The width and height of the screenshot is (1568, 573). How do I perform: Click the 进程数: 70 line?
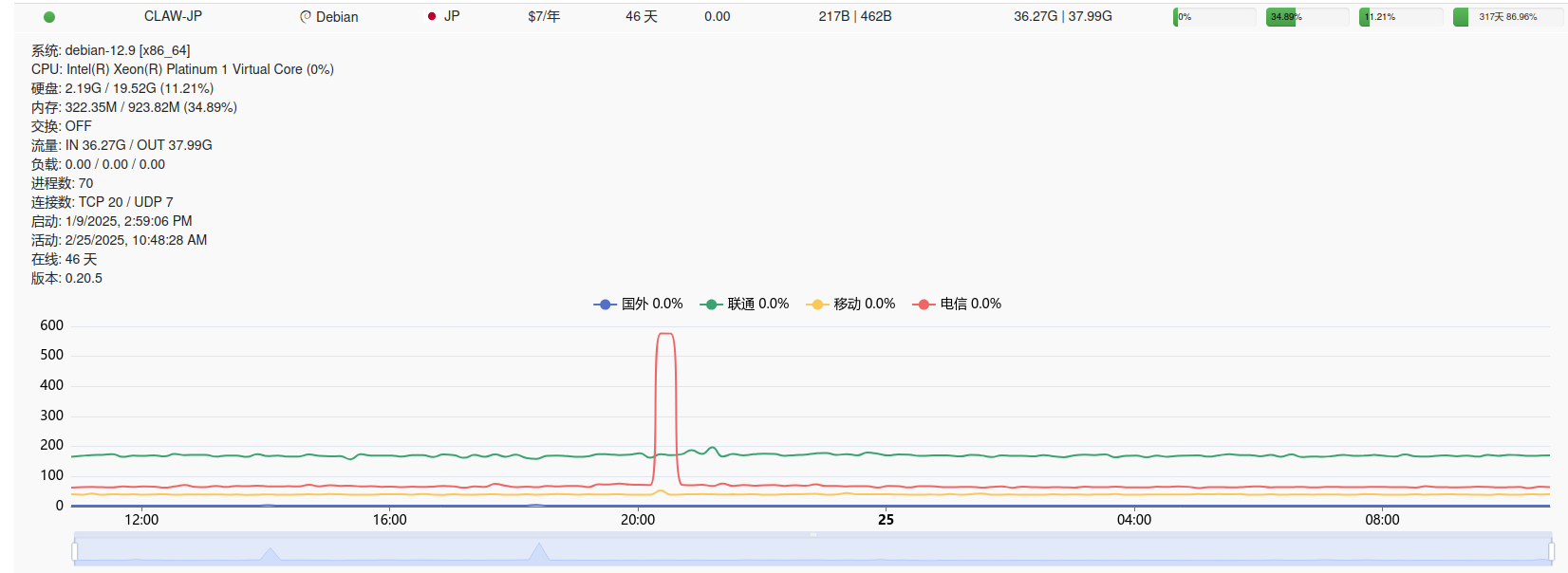(63, 183)
